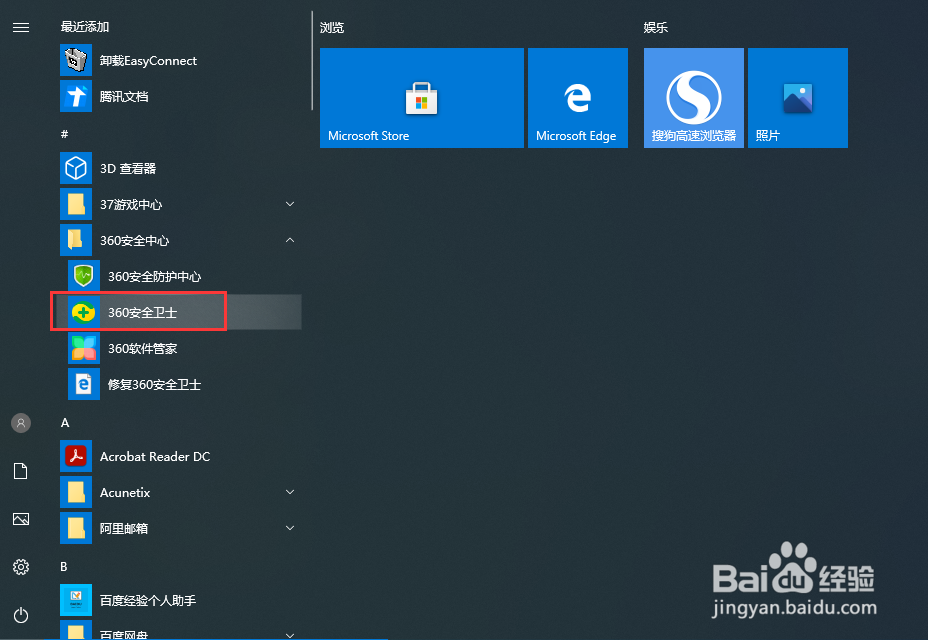Click the Power button in sidebar
Screen dimensions: 928x640
click(21, 615)
